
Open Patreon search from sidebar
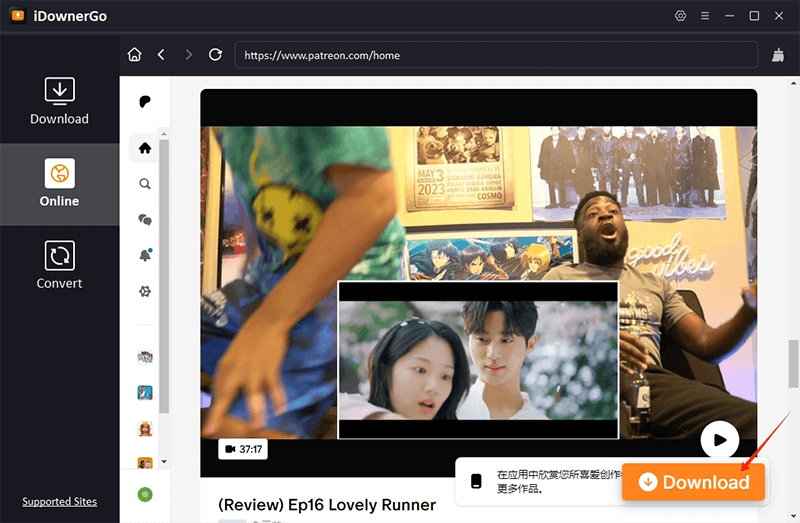pos(145,184)
